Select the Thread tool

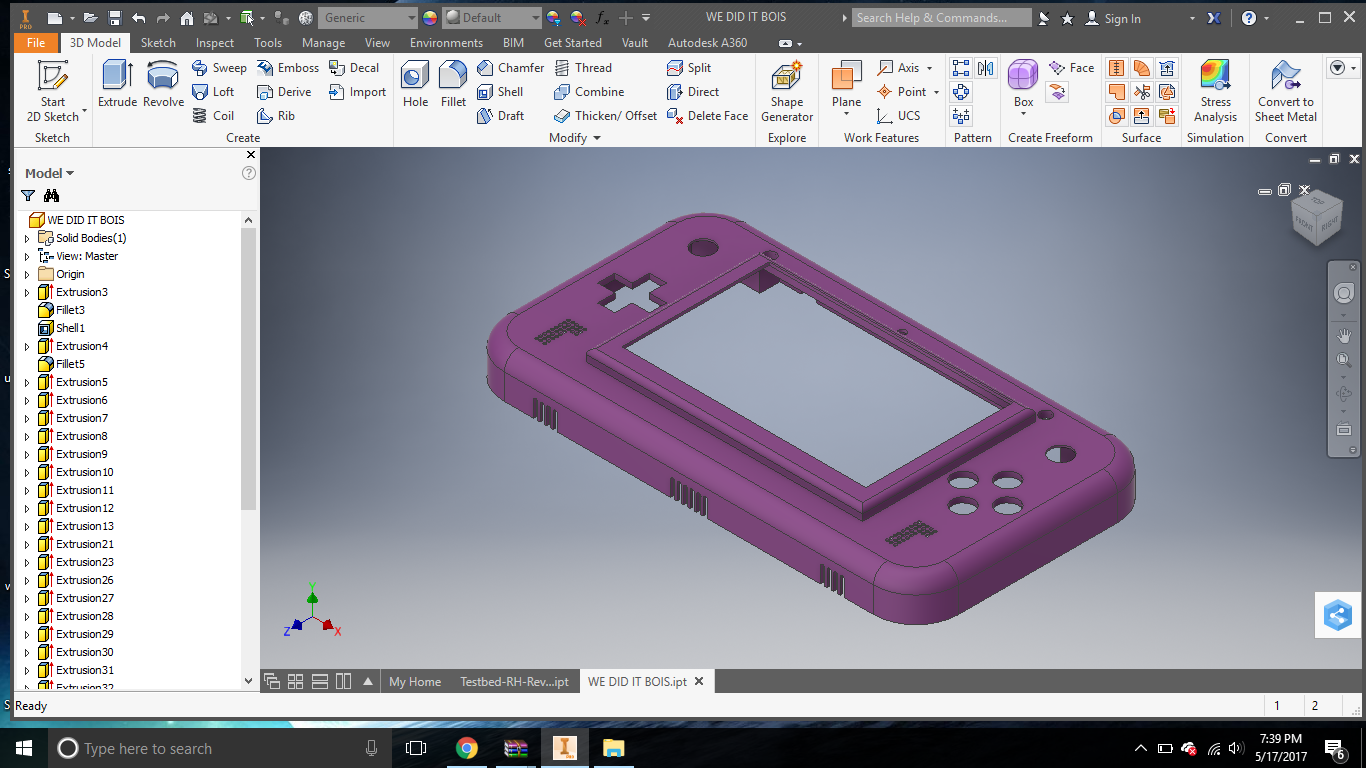point(582,68)
